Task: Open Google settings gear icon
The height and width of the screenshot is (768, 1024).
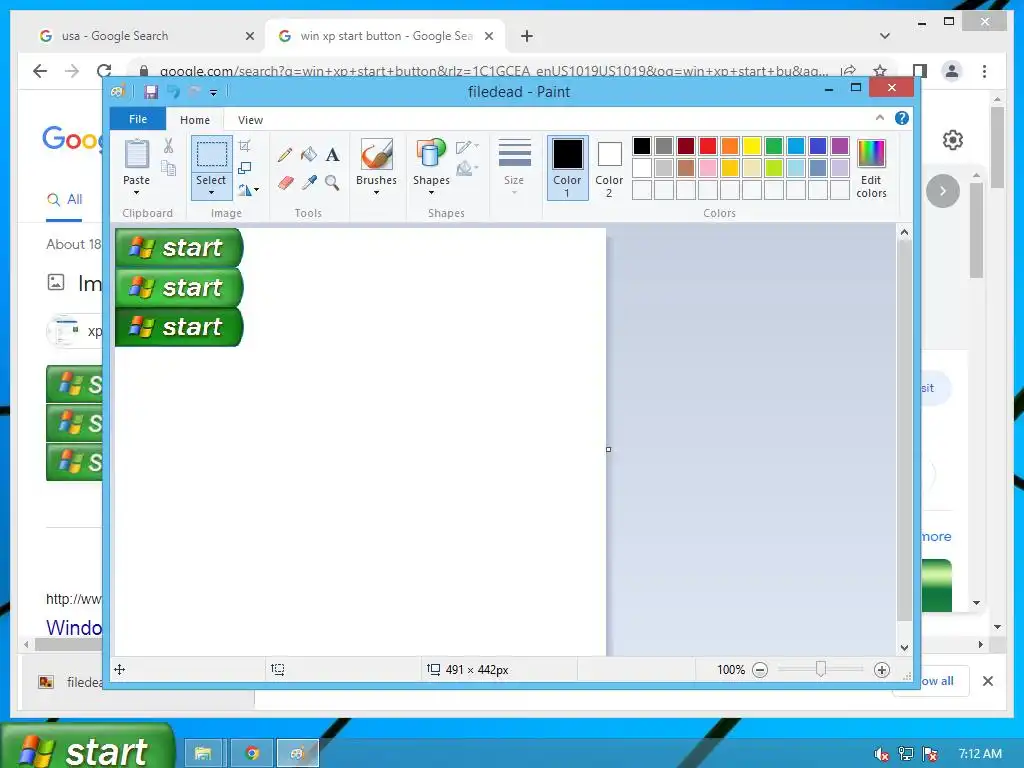Action: [x=952, y=140]
